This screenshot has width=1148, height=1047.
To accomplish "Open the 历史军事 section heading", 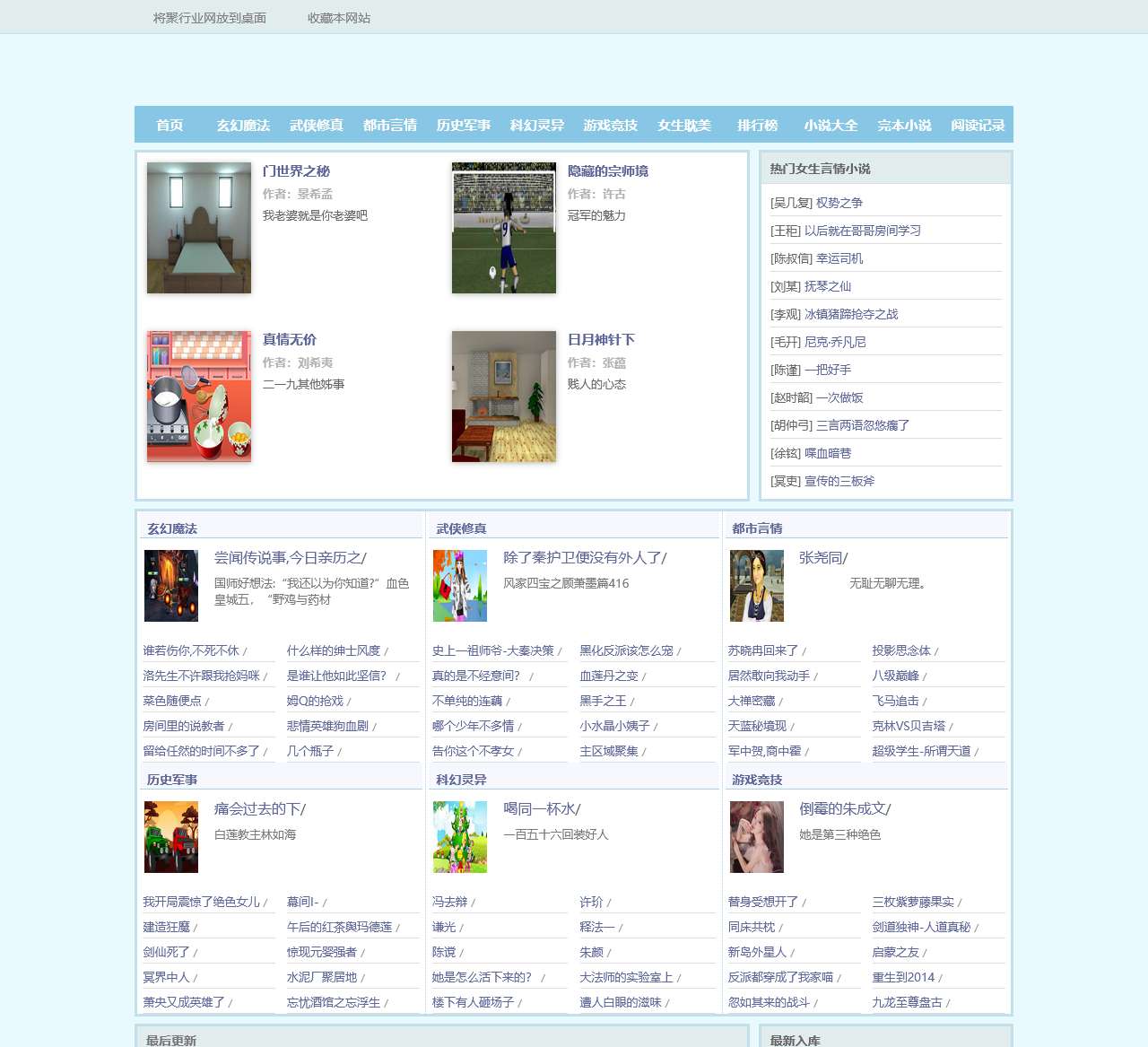I will pyautogui.click(x=172, y=780).
